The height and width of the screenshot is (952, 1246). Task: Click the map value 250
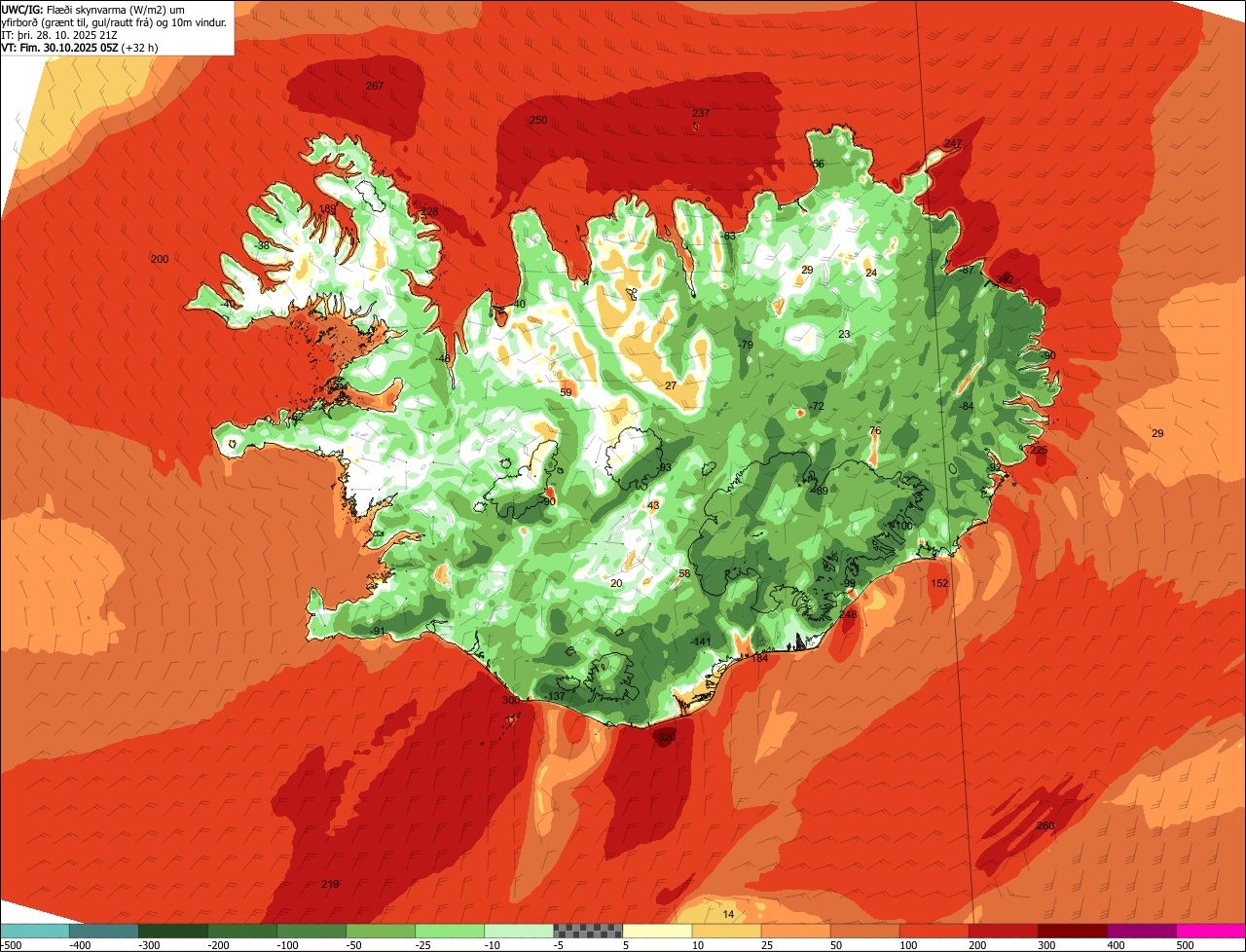click(x=538, y=120)
